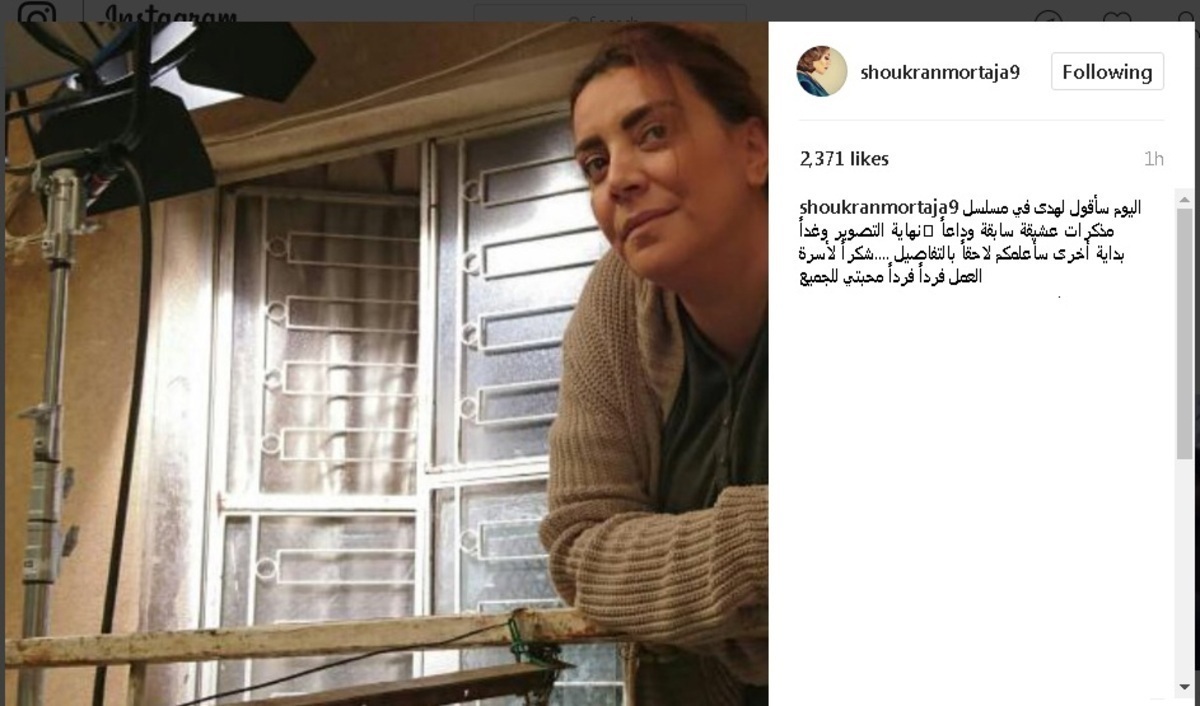The height and width of the screenshot is (706, 1200).
Task: Click the dimmed Search field
Action: coord(609,14)
